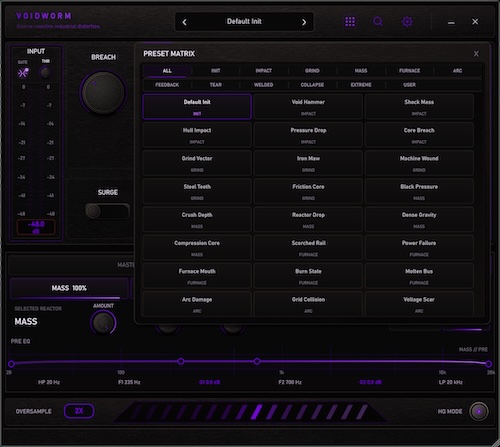Select the MASS preset tab
This screenshot has width=500, height=447.
coord(361,71)
